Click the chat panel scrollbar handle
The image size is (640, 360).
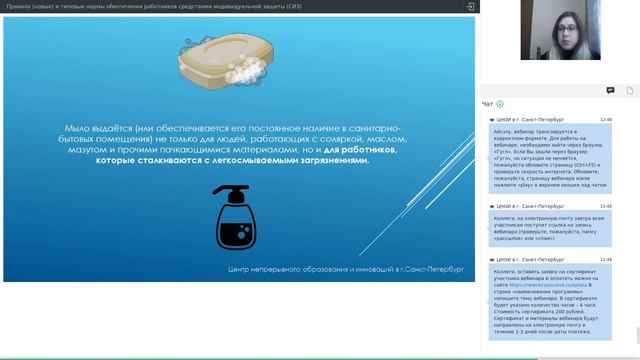pyautogui.click(x=638, y=336)
